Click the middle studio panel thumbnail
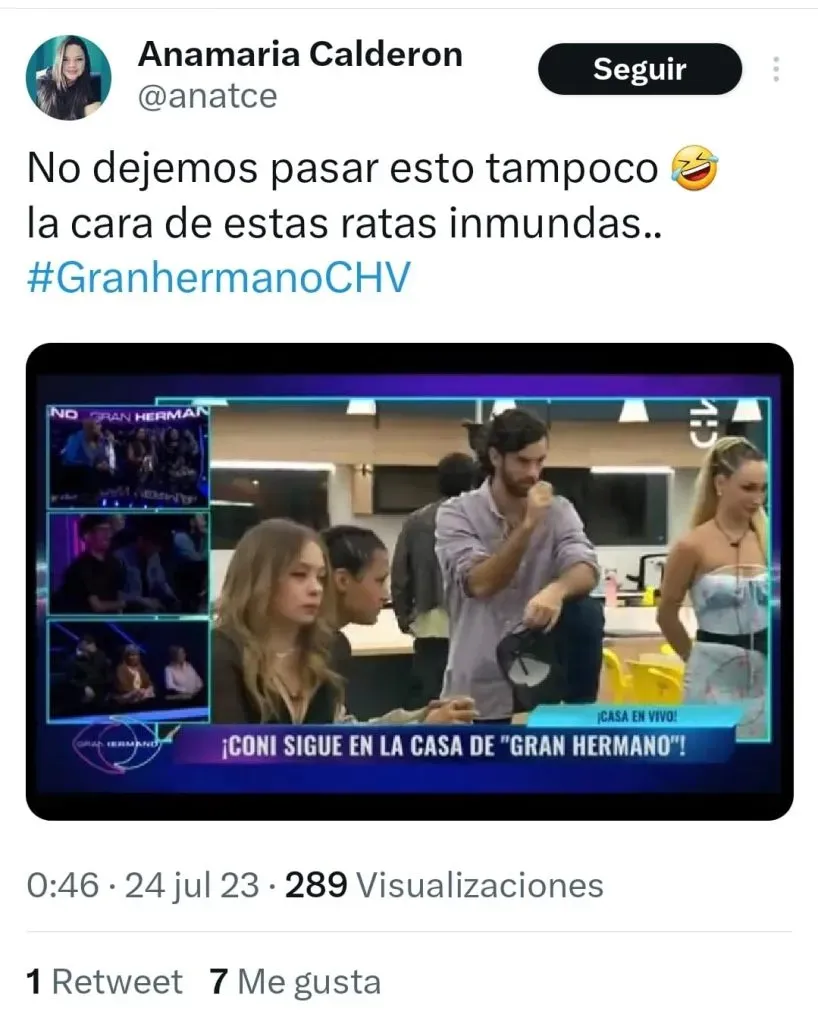This screenshot has height=1024, width=818. [x=129, y=564]
